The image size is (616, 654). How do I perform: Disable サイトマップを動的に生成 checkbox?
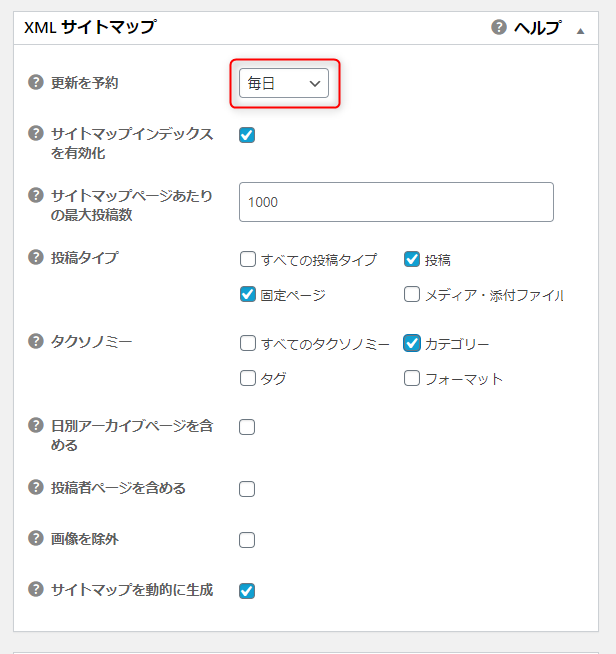(x=247, y=591)
